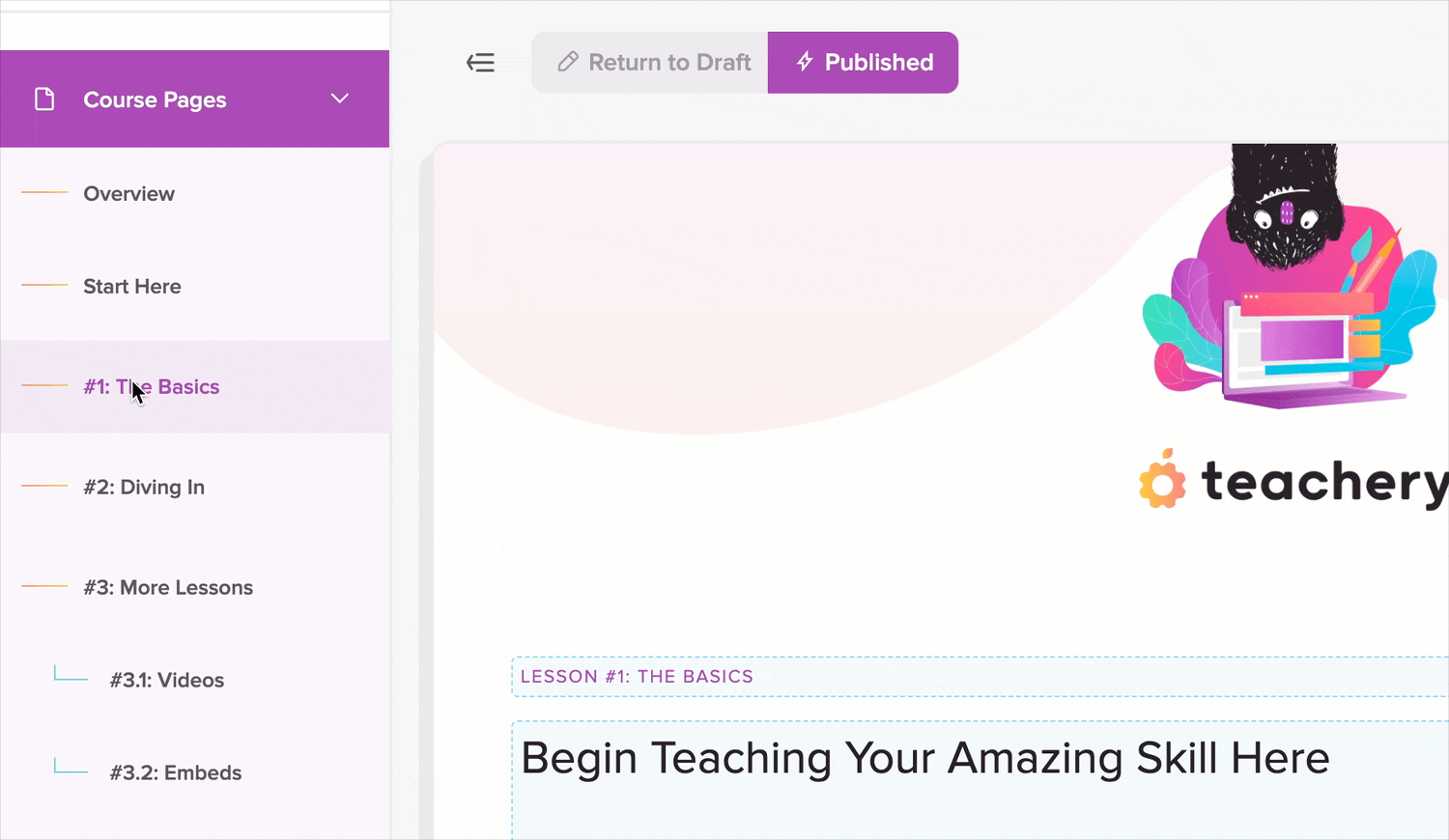
Task: Click the teachery logo
Action: pyautogui.click(x=1293, y=480)
